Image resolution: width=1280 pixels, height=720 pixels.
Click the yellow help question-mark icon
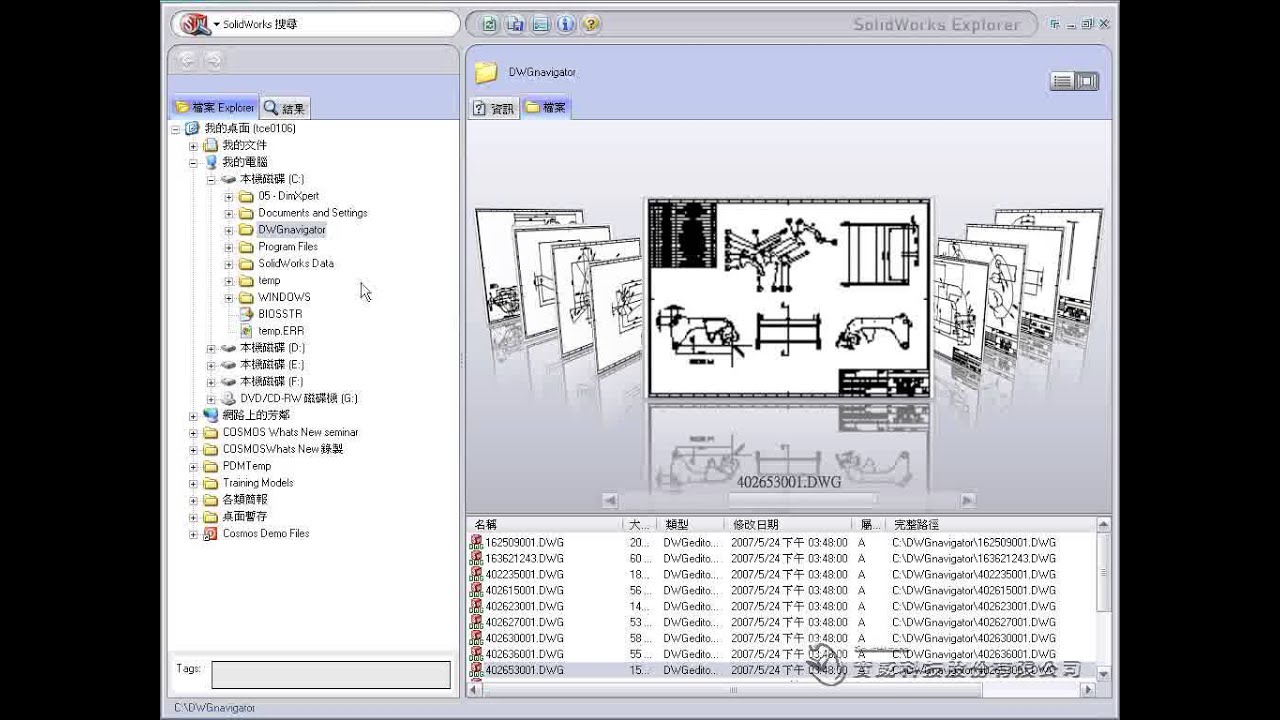[590, 24]
